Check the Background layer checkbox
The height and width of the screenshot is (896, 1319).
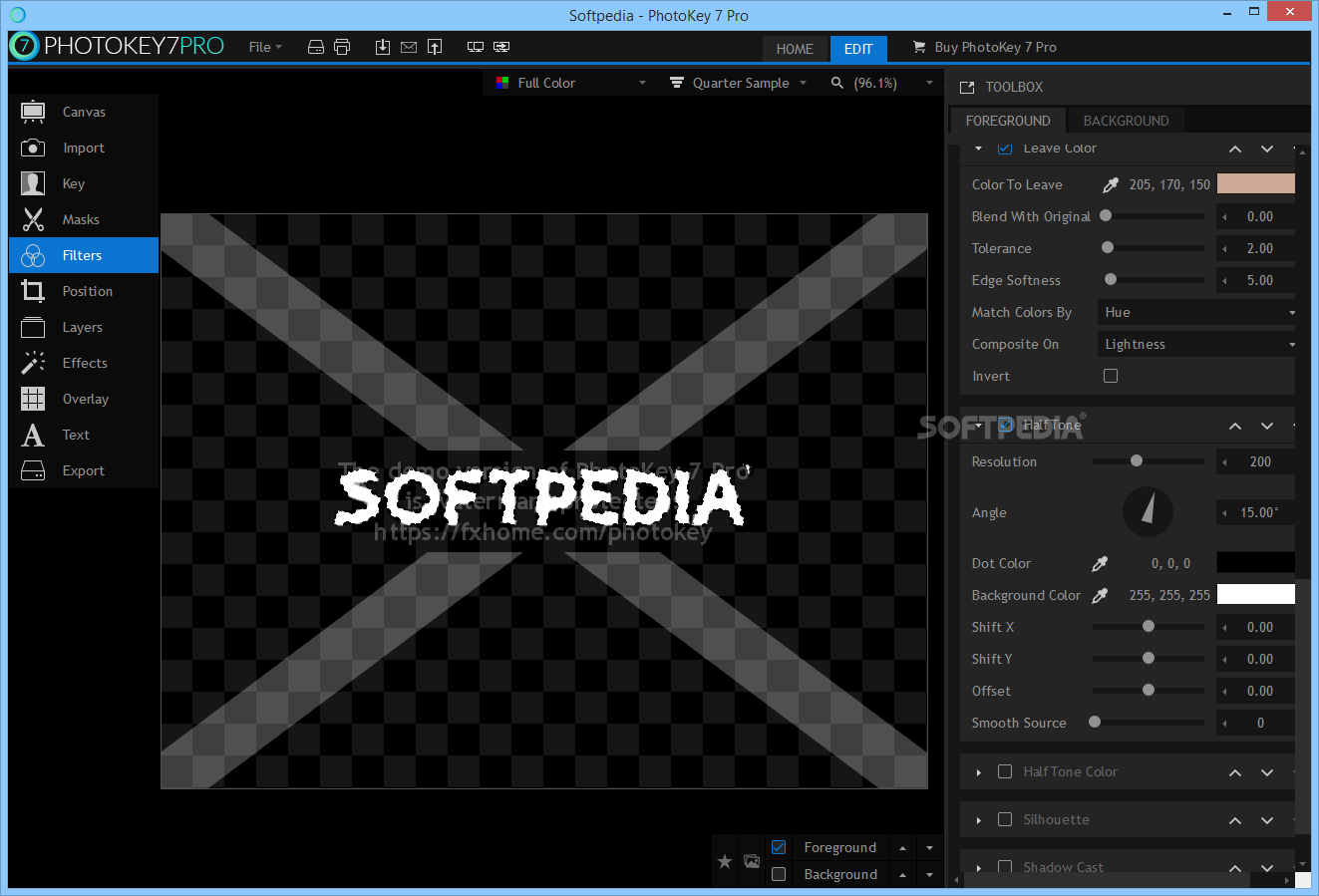coord(779,874)
